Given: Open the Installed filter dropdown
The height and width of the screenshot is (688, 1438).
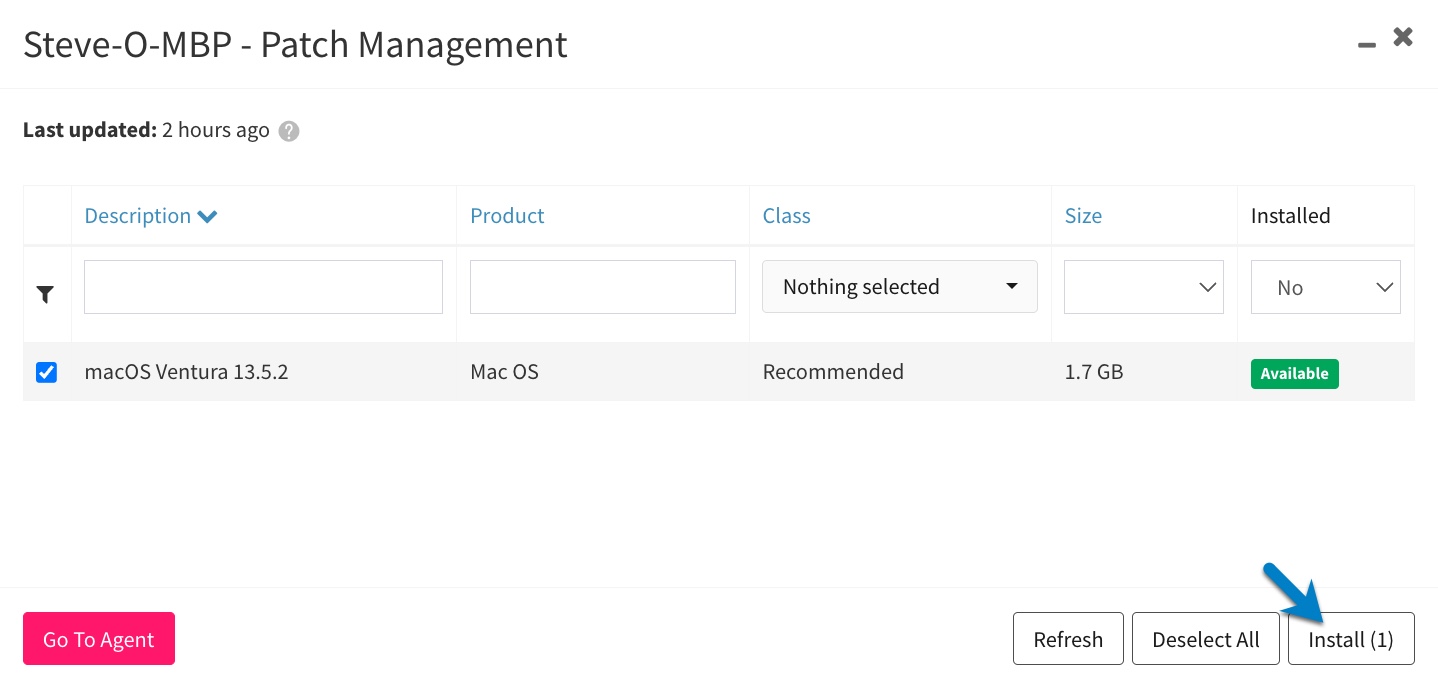Looking at the screenshot, I should tap(1326, 287).
